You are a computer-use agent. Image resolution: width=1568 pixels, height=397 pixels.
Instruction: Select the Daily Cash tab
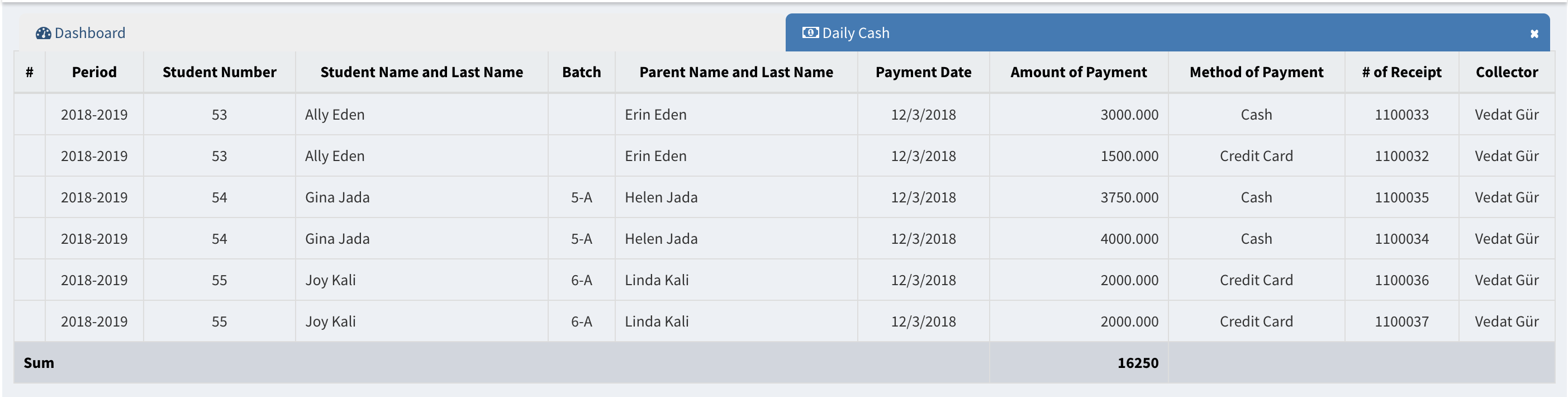[x=855, y=33]
